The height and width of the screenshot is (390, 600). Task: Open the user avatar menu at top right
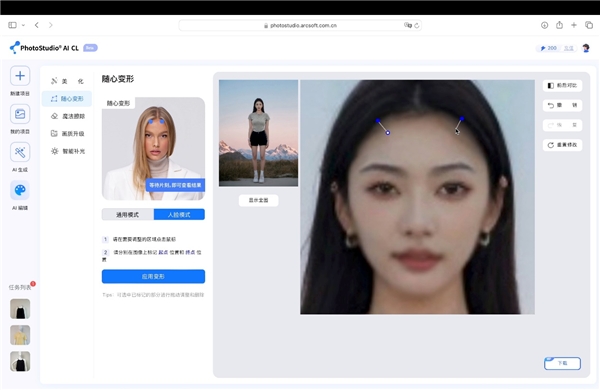(585, 48)
